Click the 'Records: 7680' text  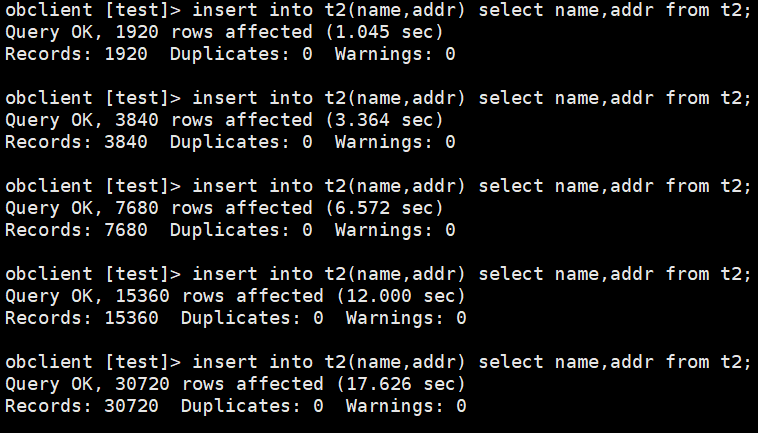click(76, 230)
